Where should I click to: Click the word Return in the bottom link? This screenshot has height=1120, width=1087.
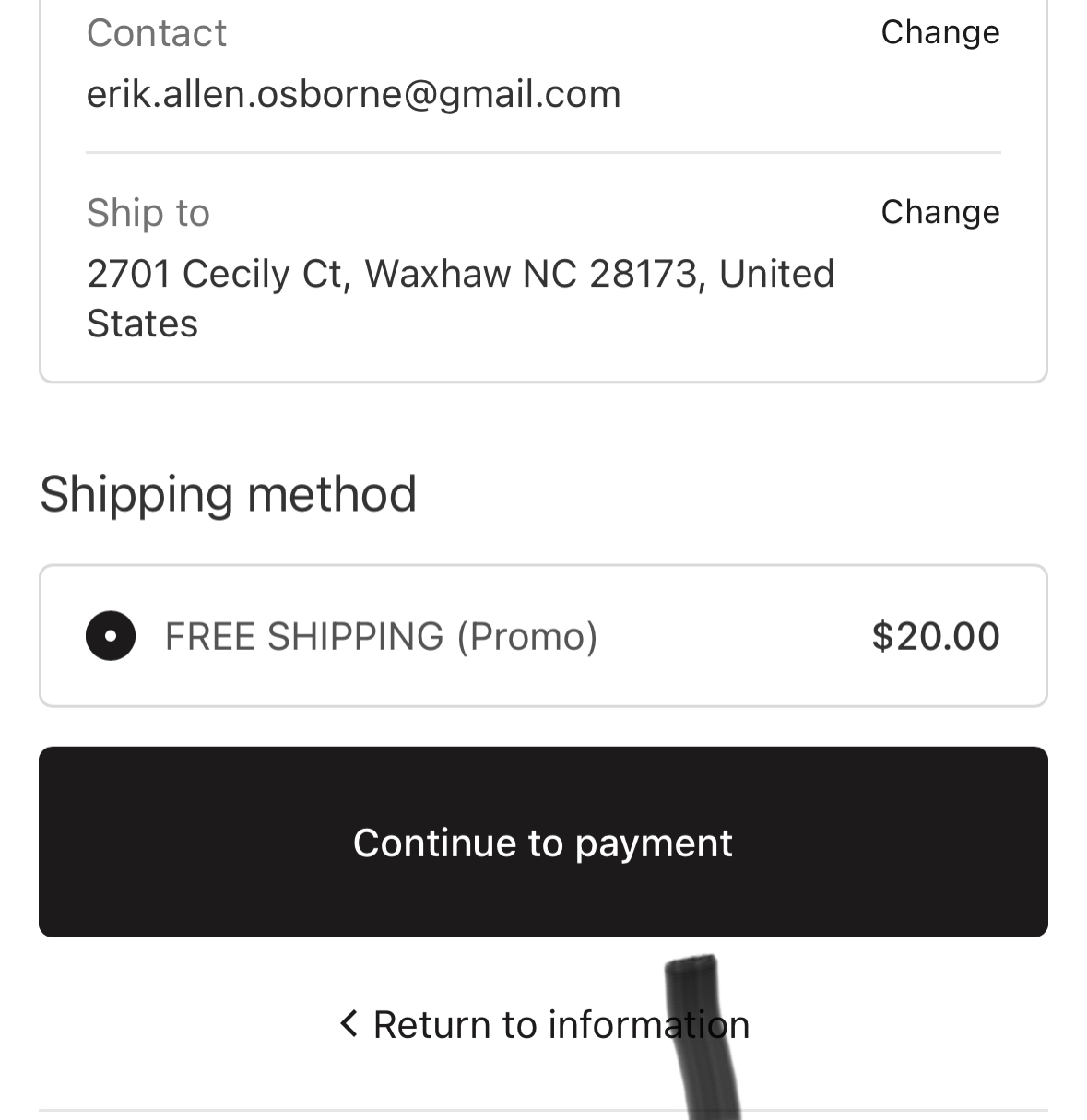pyautogui.click(x=431, y=1024)
